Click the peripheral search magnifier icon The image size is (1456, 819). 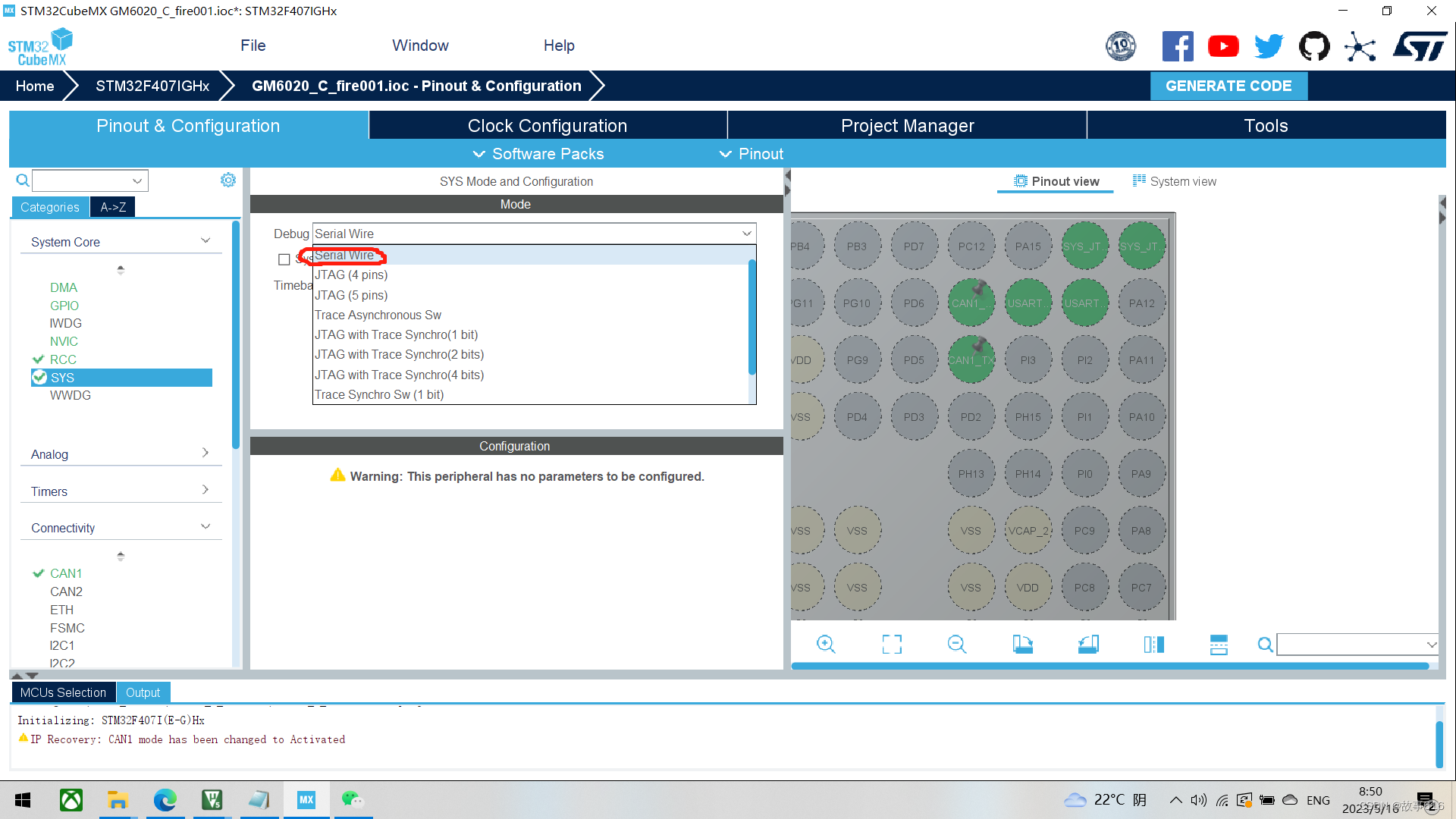pos(23,180)
